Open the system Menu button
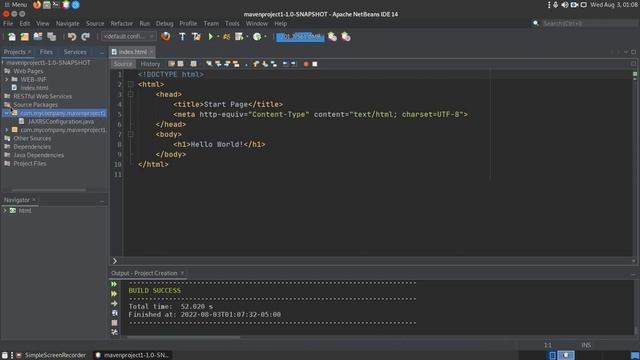 coord(15,4)
